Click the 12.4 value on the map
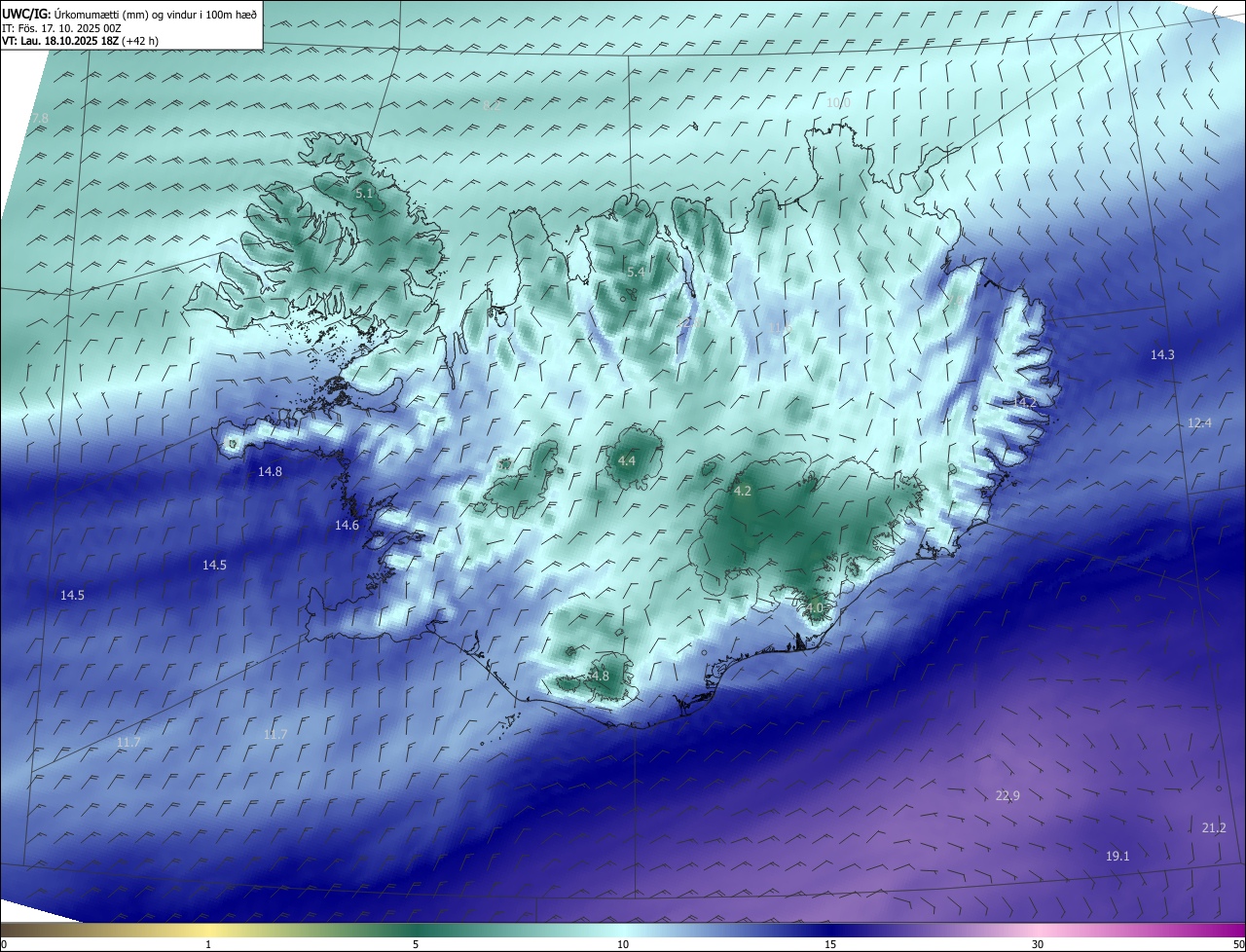This screenshot has width=1246, height=952. pos(1199,422)
